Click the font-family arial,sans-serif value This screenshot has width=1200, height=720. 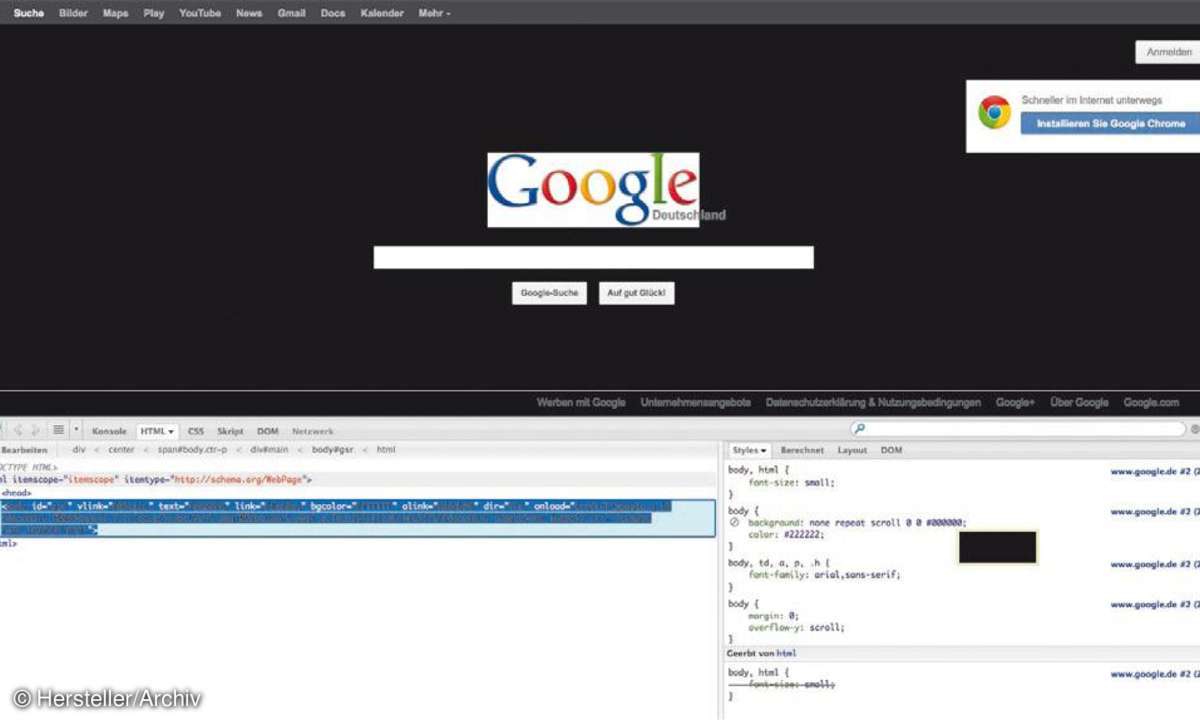(854, 575)
